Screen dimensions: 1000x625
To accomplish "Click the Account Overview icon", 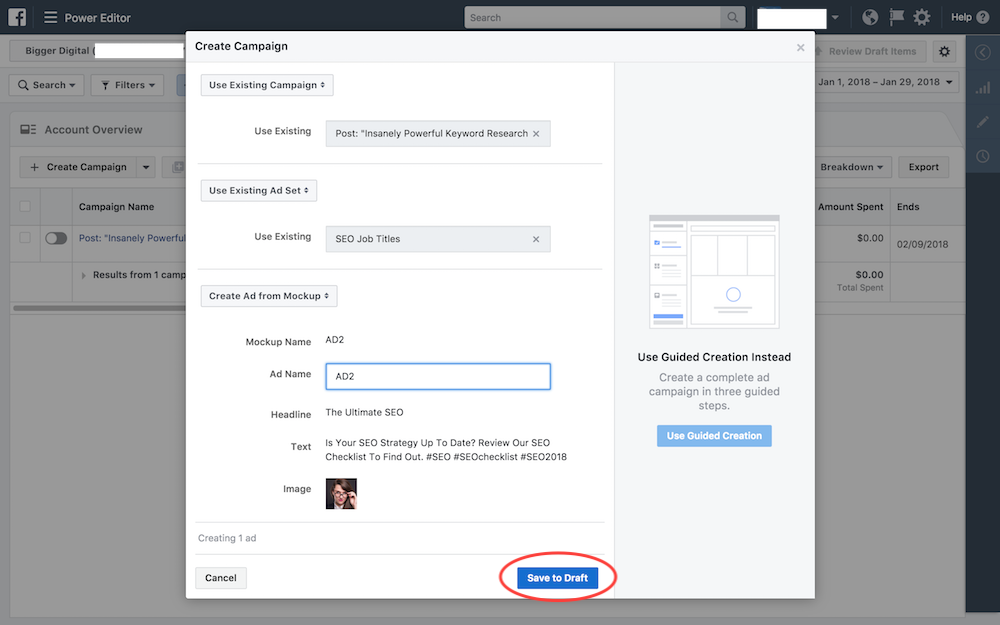I will [x=28, y=129].
